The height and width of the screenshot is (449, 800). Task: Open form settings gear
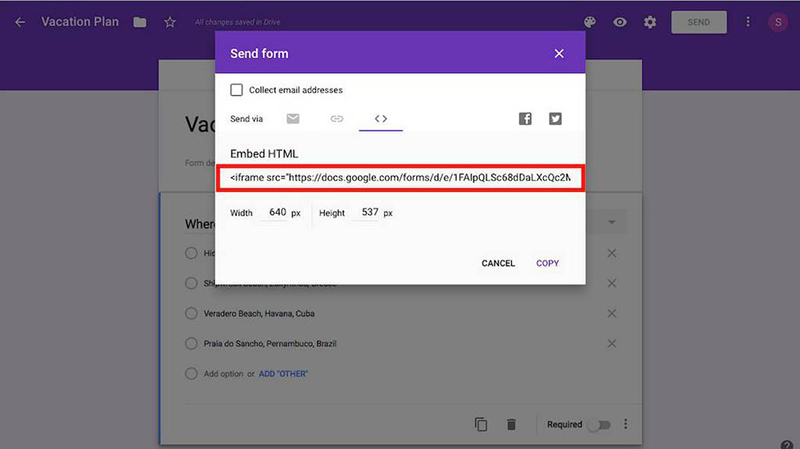pos(651,22)
